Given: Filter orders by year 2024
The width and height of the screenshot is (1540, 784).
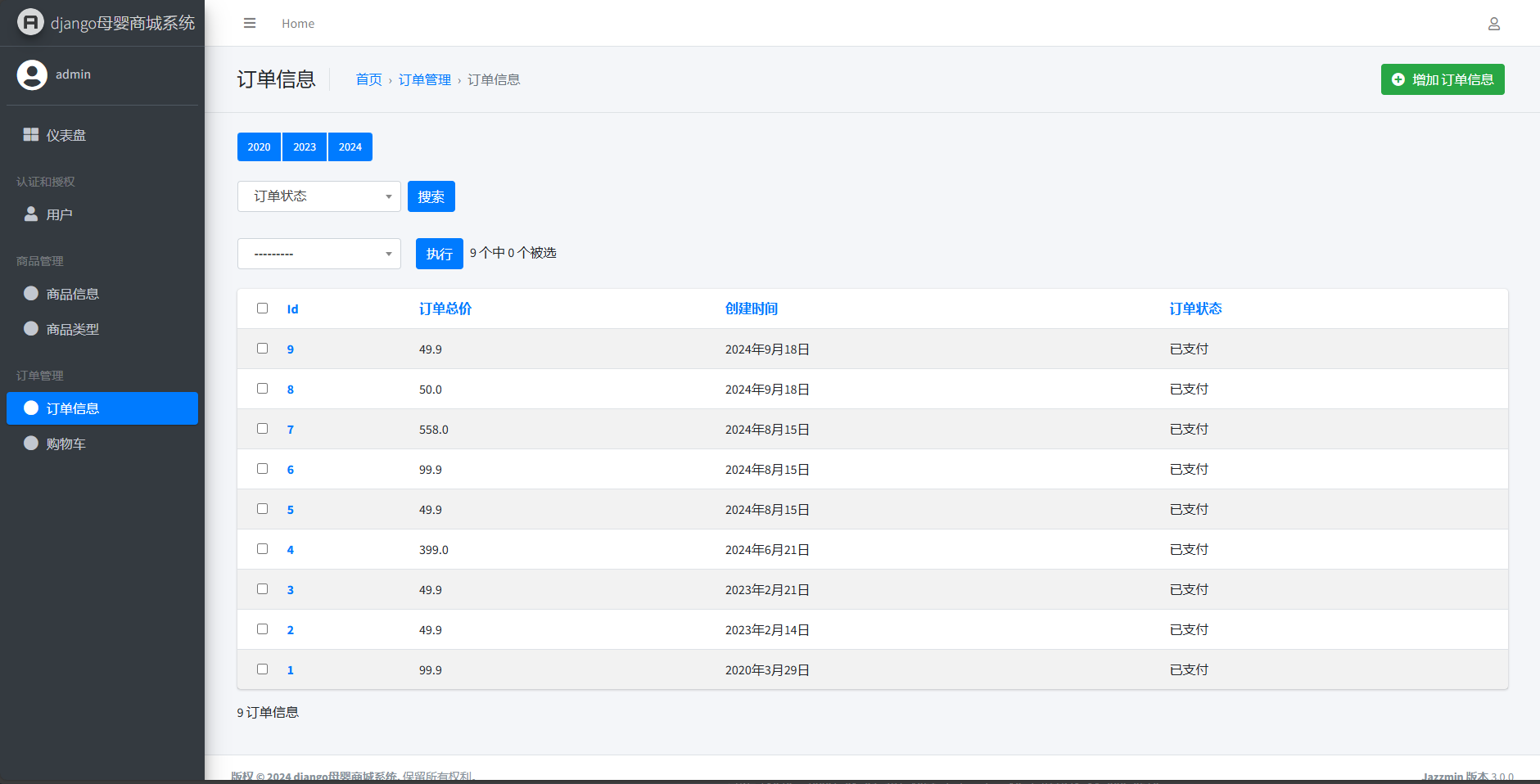Looking at the screenshot, I should pyautogui.click(x=350, y=147).
